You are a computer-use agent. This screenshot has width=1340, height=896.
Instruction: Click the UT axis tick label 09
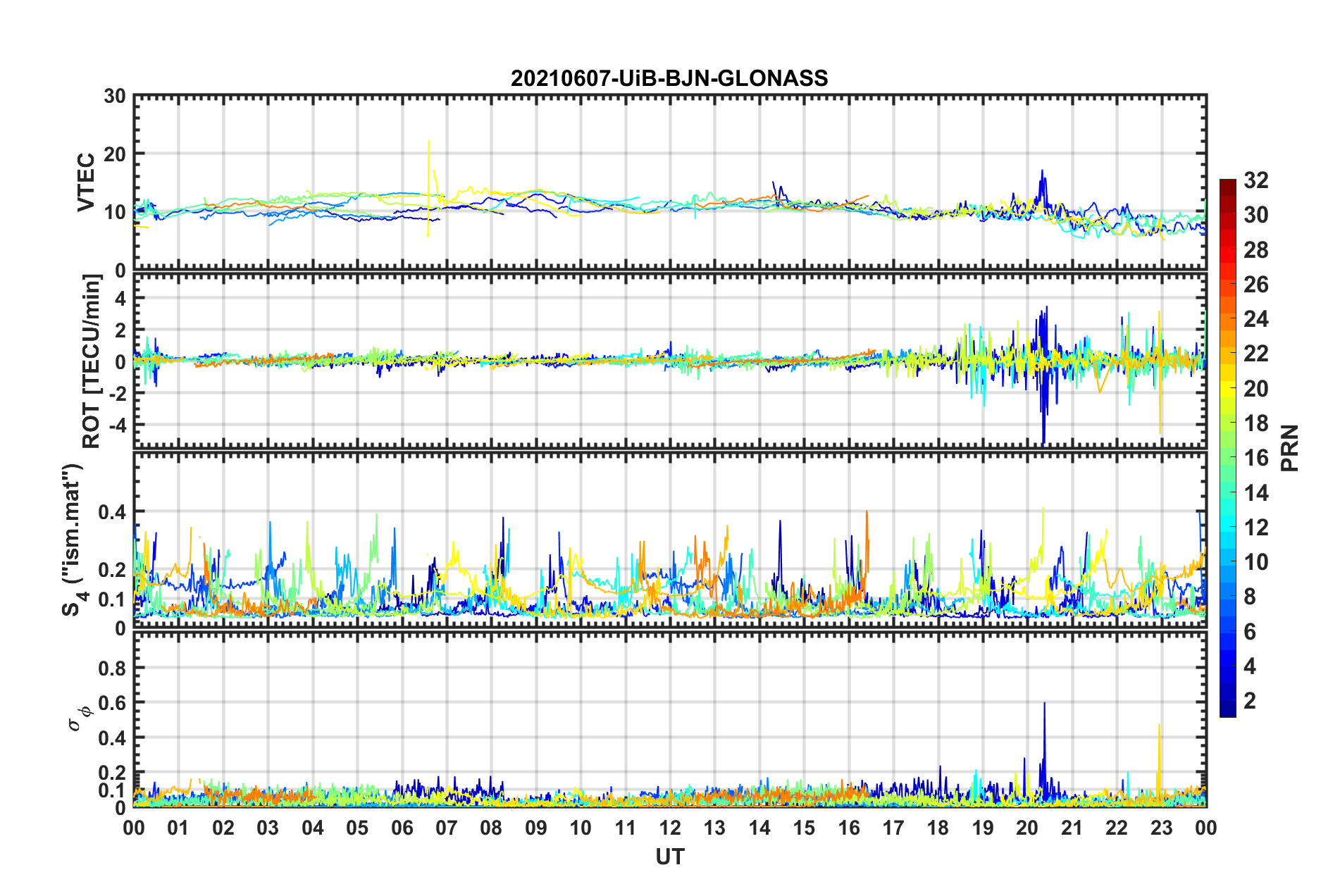tap(536, 828)
